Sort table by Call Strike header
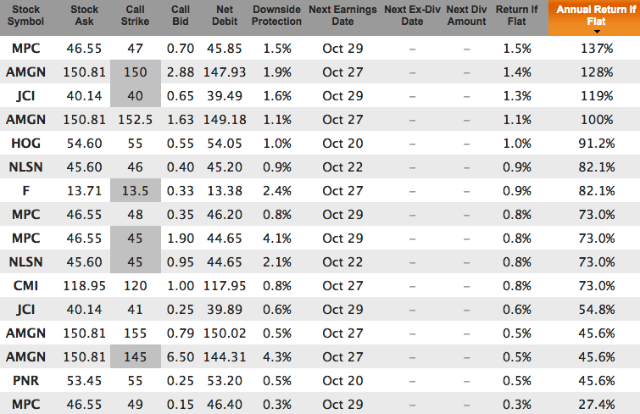 135,16
